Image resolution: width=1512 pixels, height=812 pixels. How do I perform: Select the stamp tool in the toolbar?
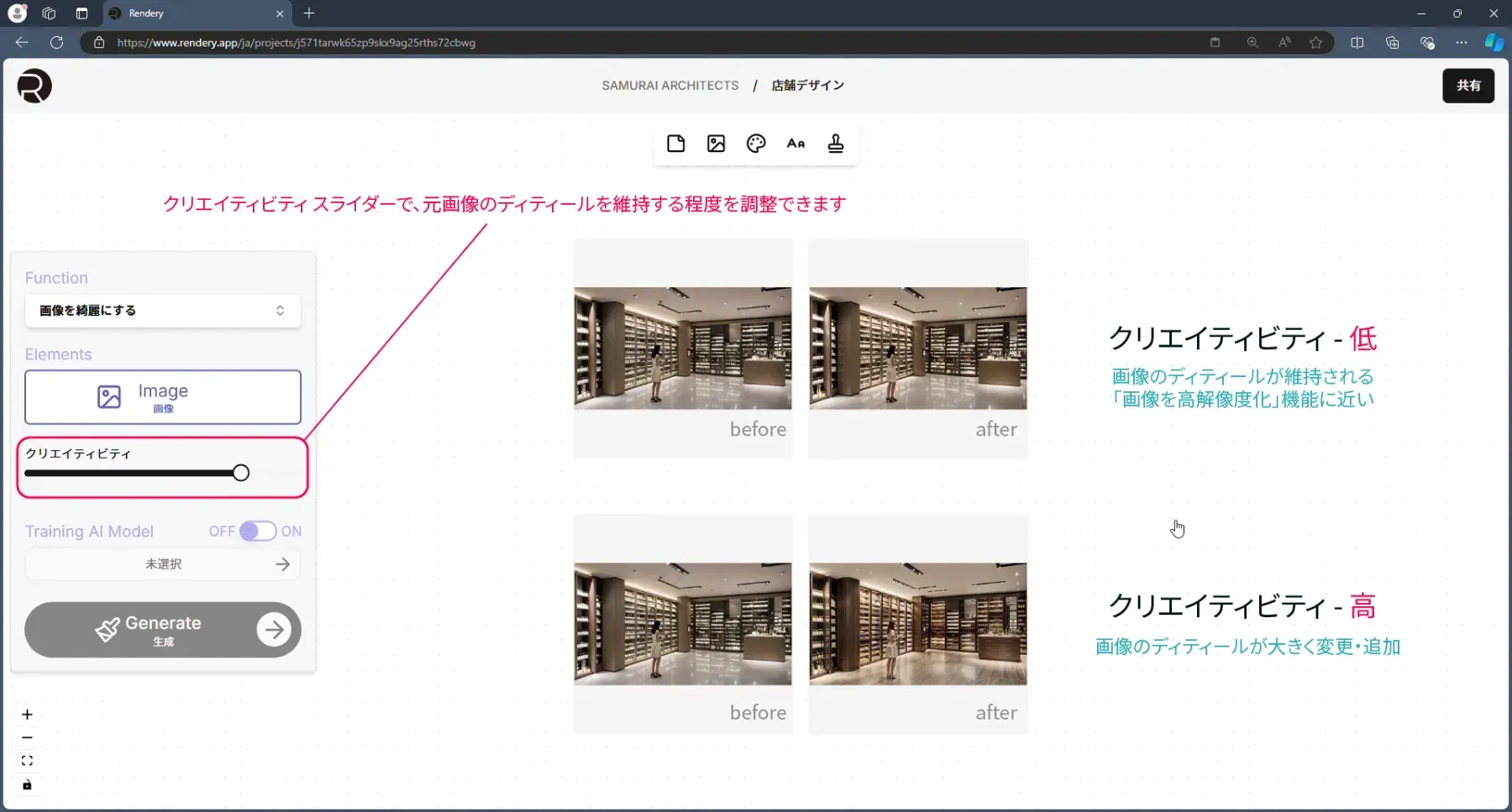[837, 143]
